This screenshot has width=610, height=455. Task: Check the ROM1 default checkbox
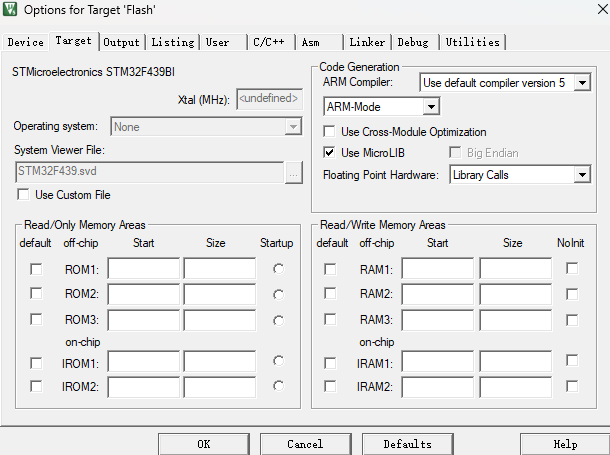pyautogui.click(x=36, y=269)
